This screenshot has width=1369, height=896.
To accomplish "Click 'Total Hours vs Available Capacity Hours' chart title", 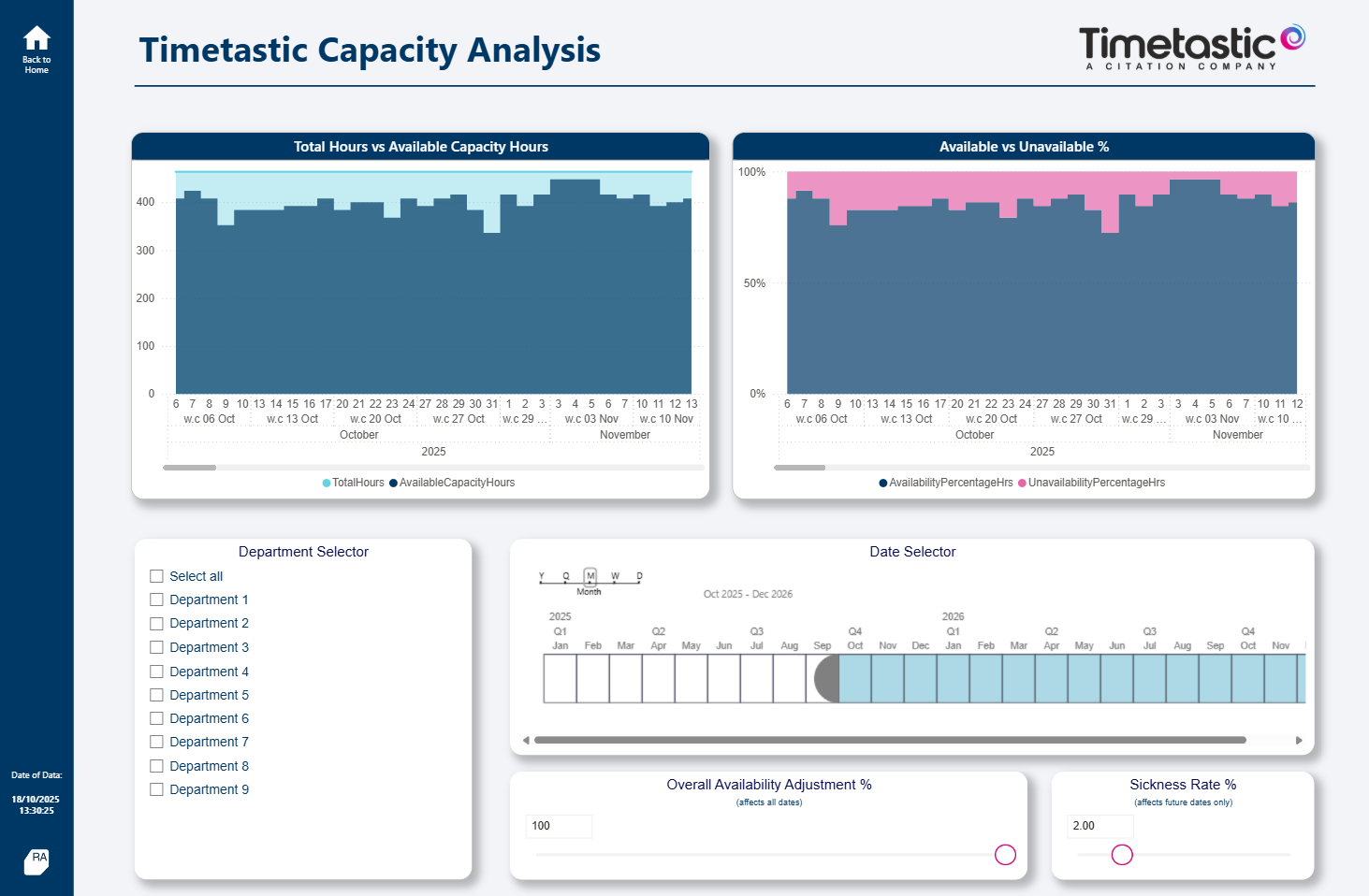I will (x=421, y=147).
